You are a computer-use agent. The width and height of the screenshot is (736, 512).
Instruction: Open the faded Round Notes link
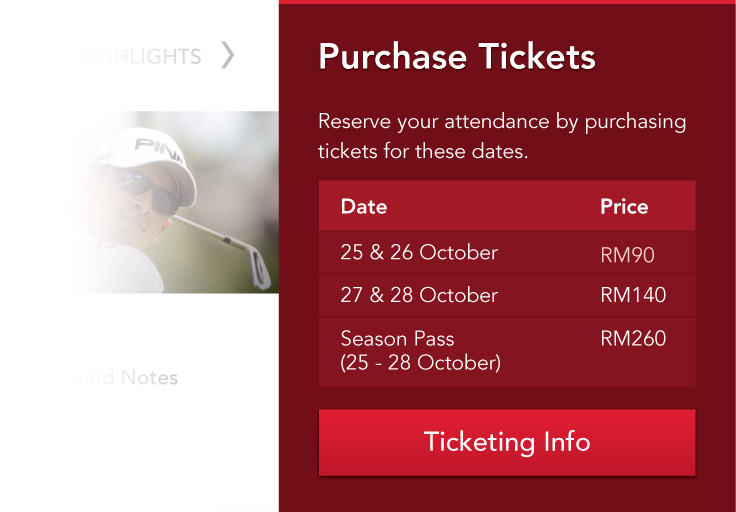point(124,377)
